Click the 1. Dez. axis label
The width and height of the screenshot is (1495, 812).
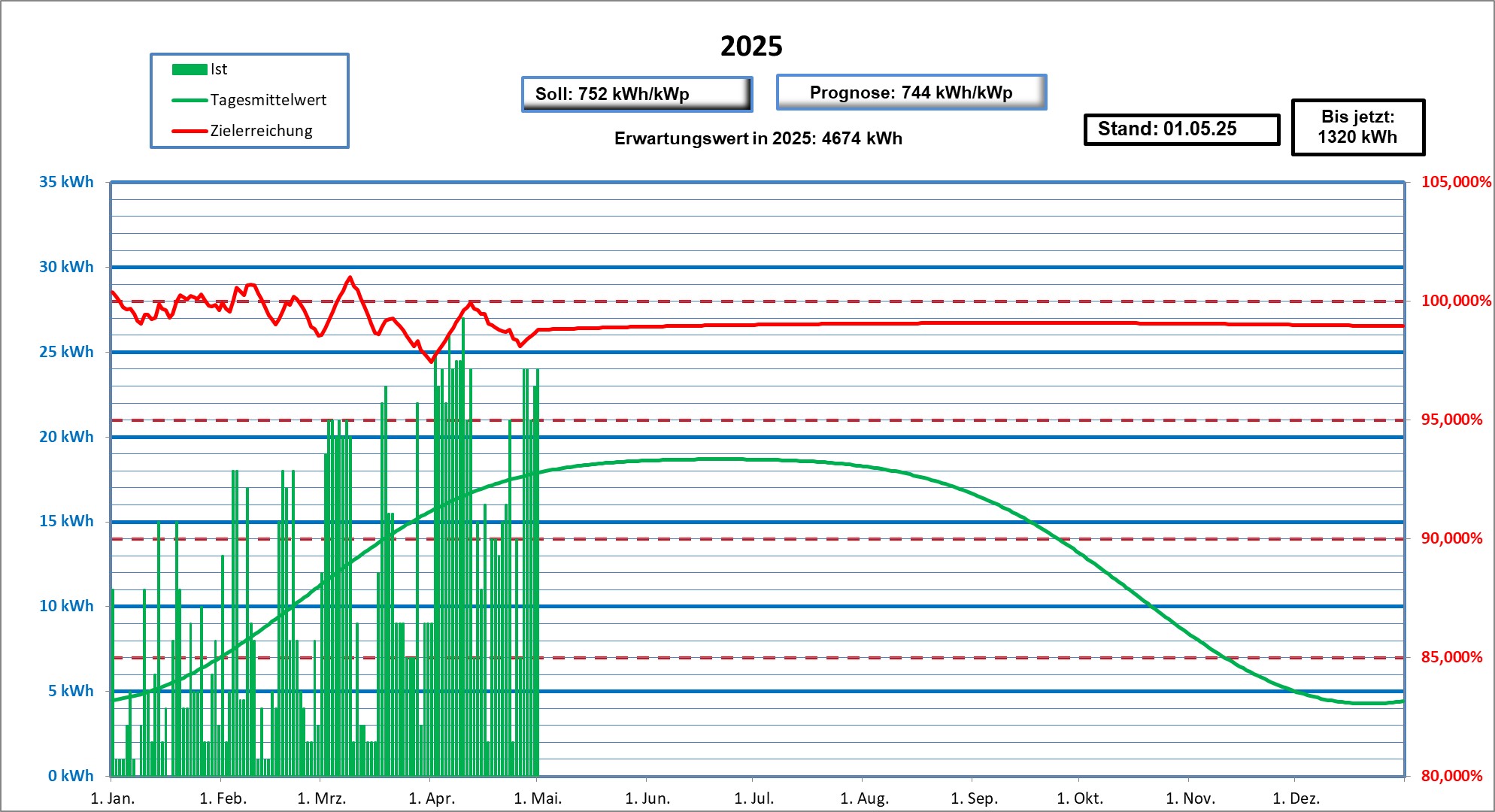1296,798
